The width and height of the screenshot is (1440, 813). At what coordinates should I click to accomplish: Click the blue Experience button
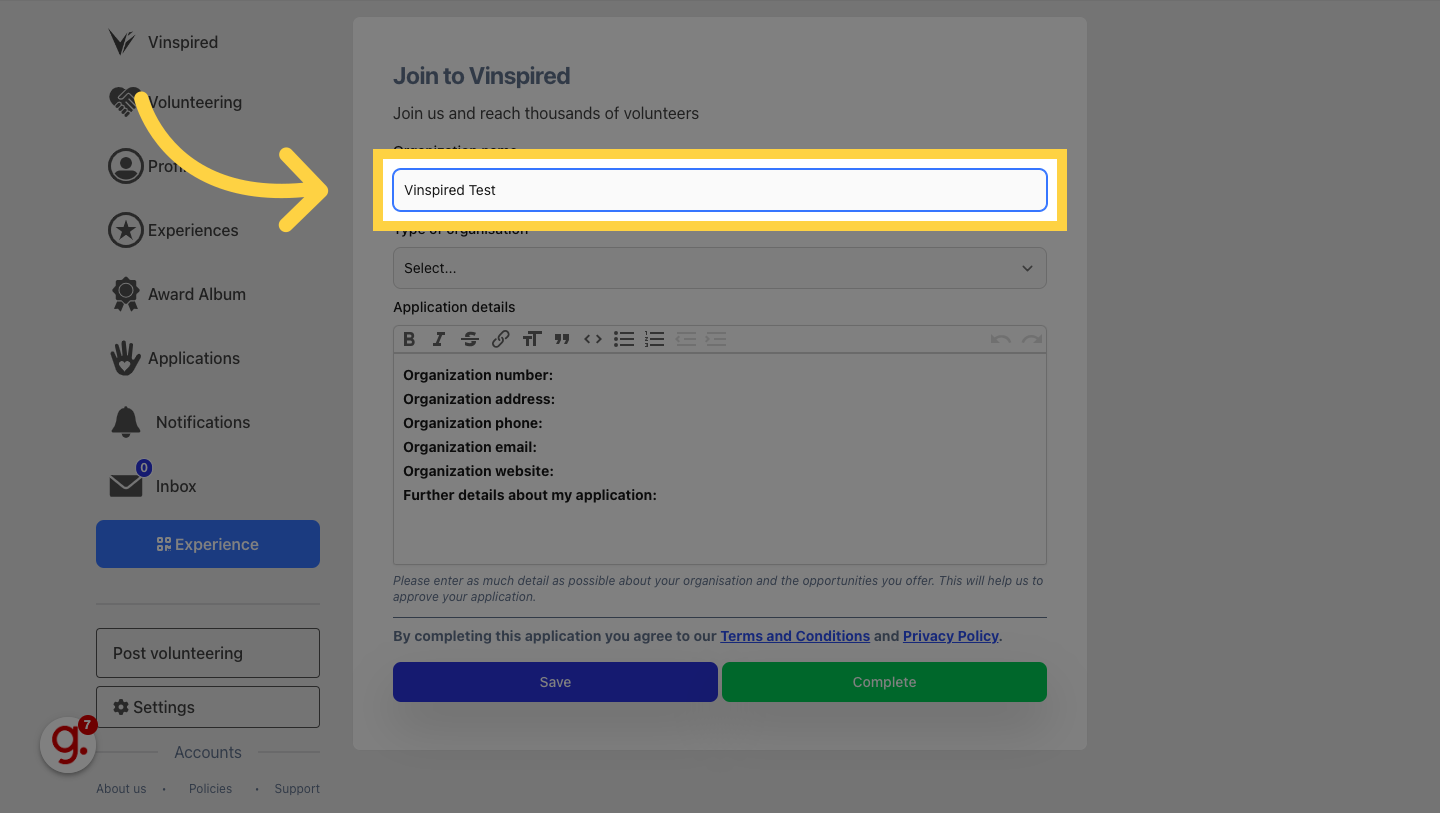coord(208,544)
